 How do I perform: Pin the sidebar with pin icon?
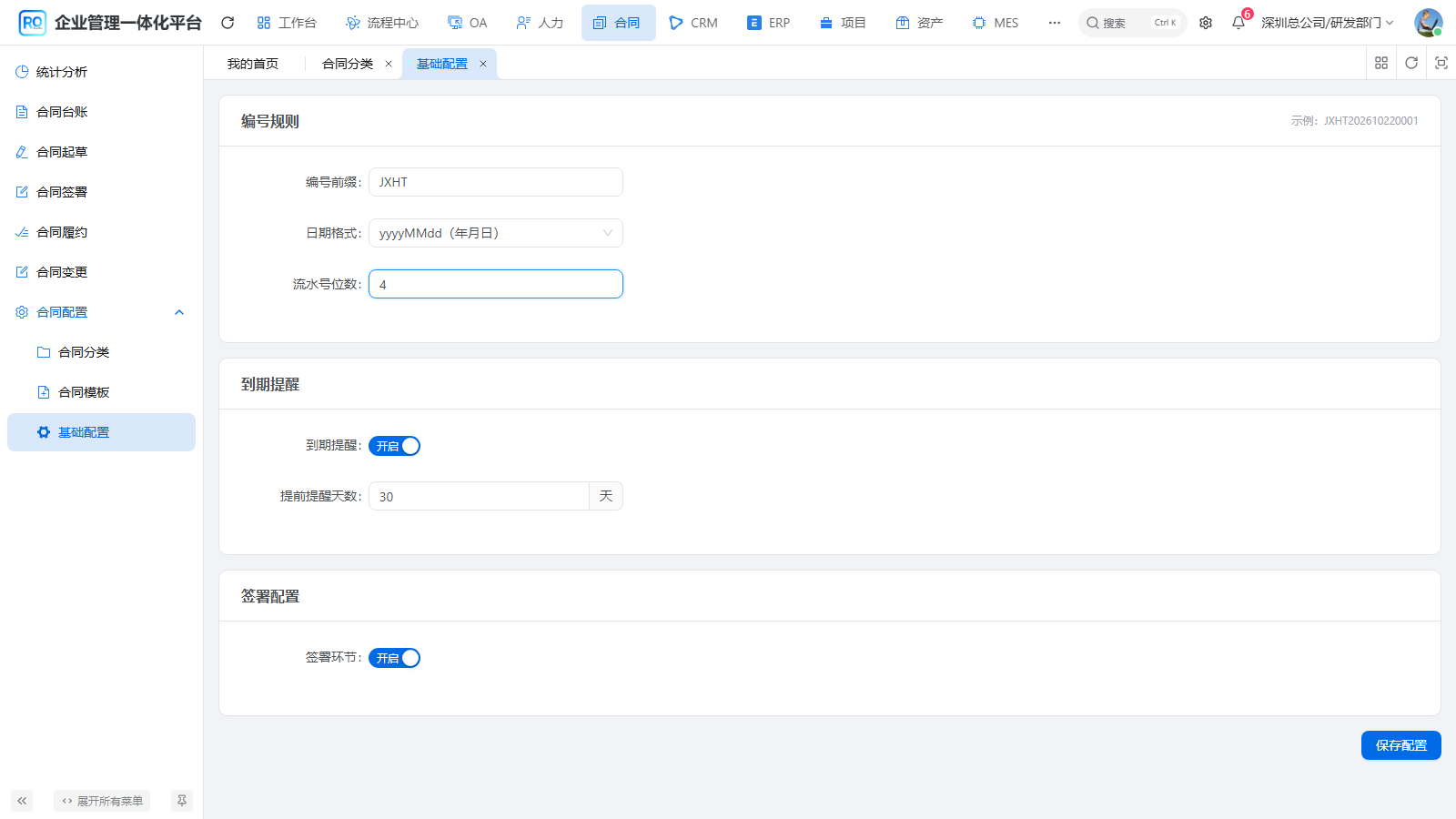[x=182, y=801]
